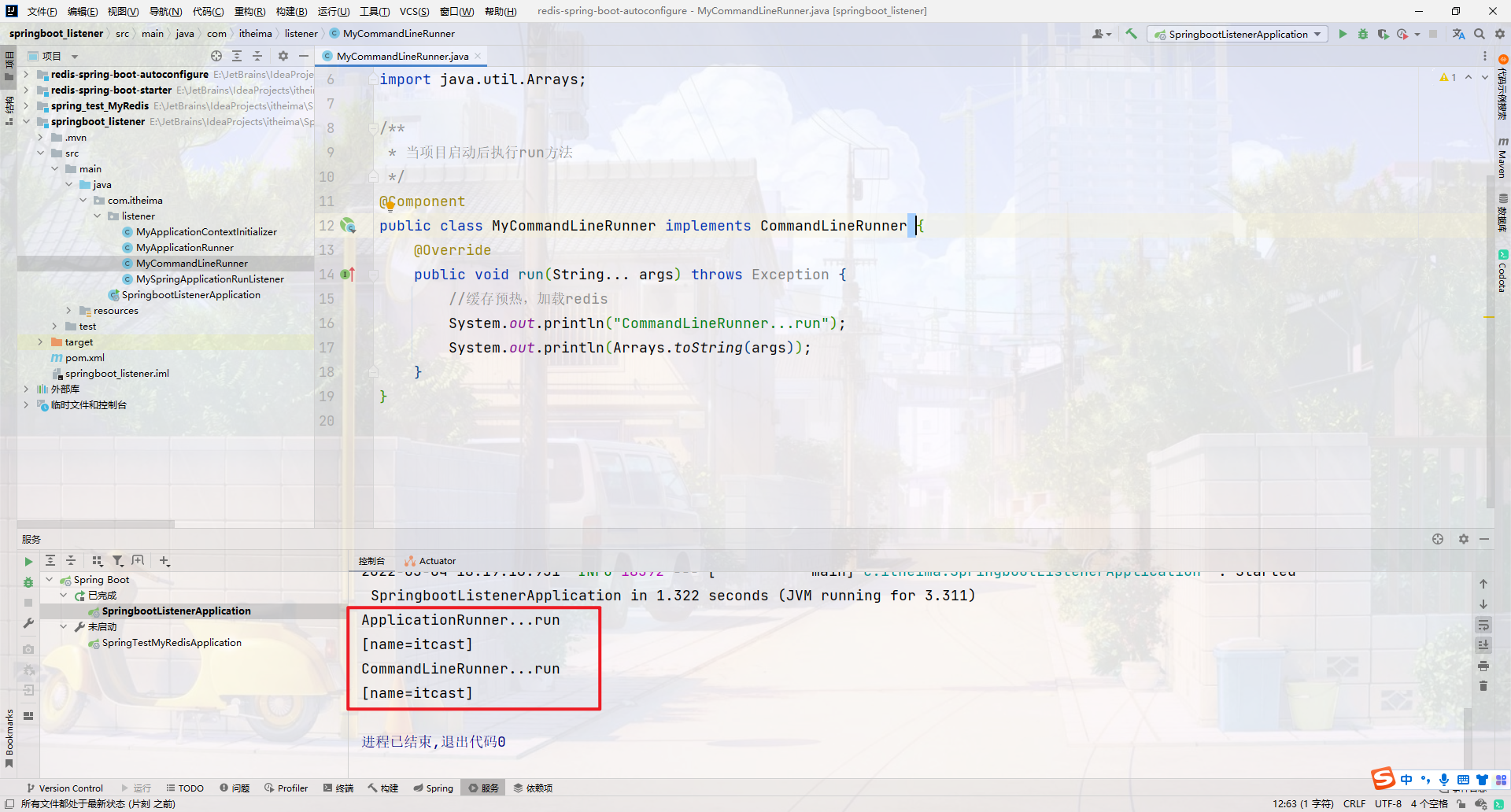Run with coverage using shield icon
This screenshot has width=1511, height=812.
1384,34
